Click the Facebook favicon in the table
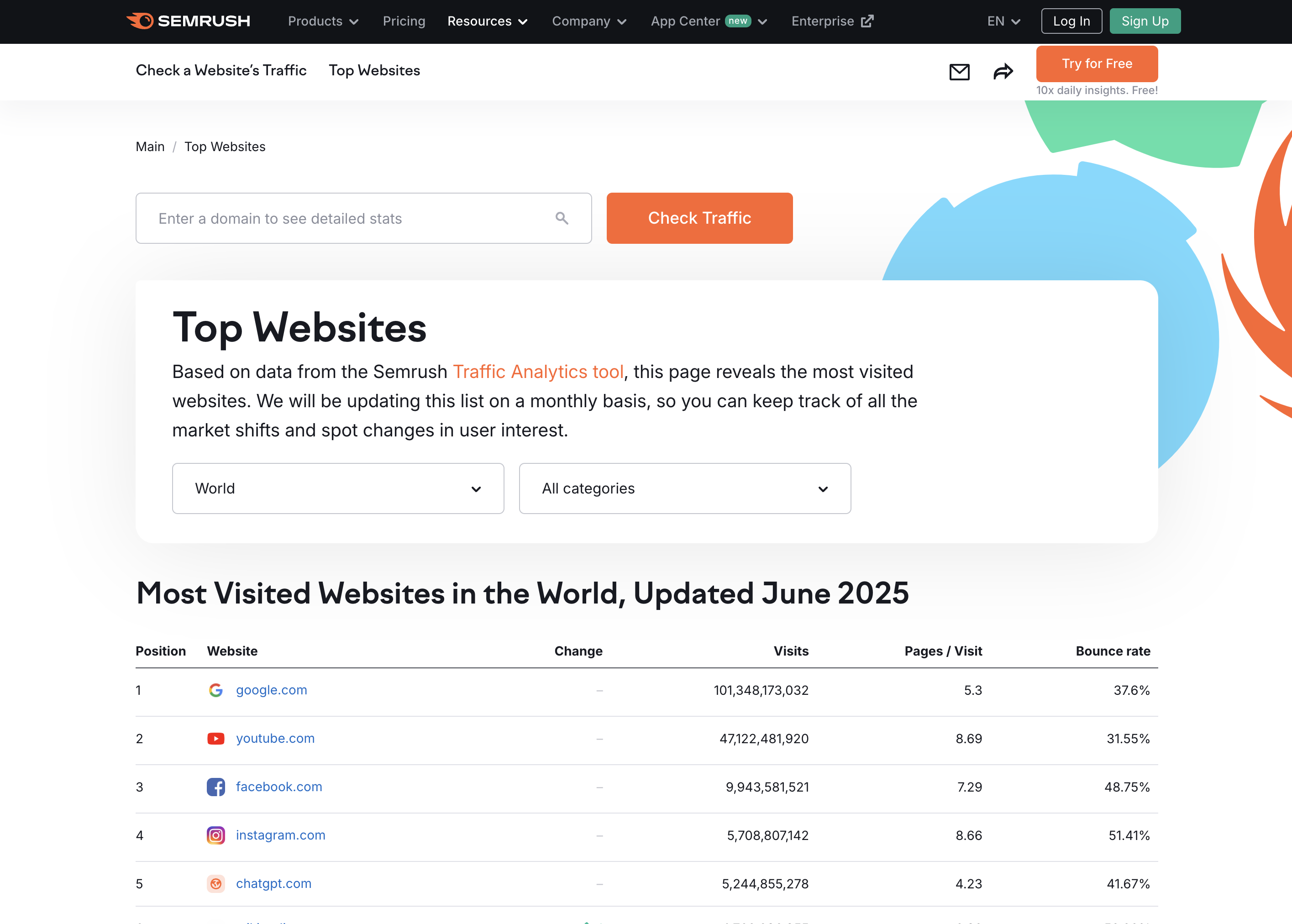Screen dimensions: 1292x924 click(215, 787)
